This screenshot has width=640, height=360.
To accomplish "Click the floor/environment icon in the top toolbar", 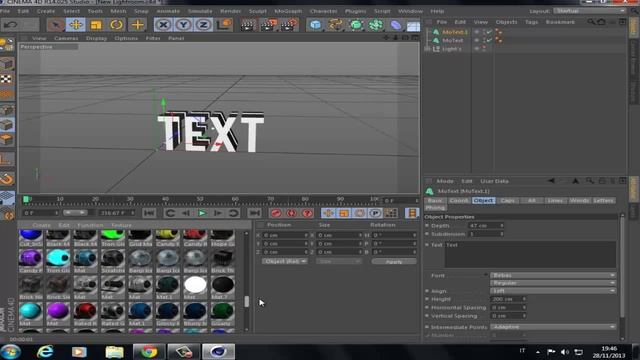I will [413, 26].
